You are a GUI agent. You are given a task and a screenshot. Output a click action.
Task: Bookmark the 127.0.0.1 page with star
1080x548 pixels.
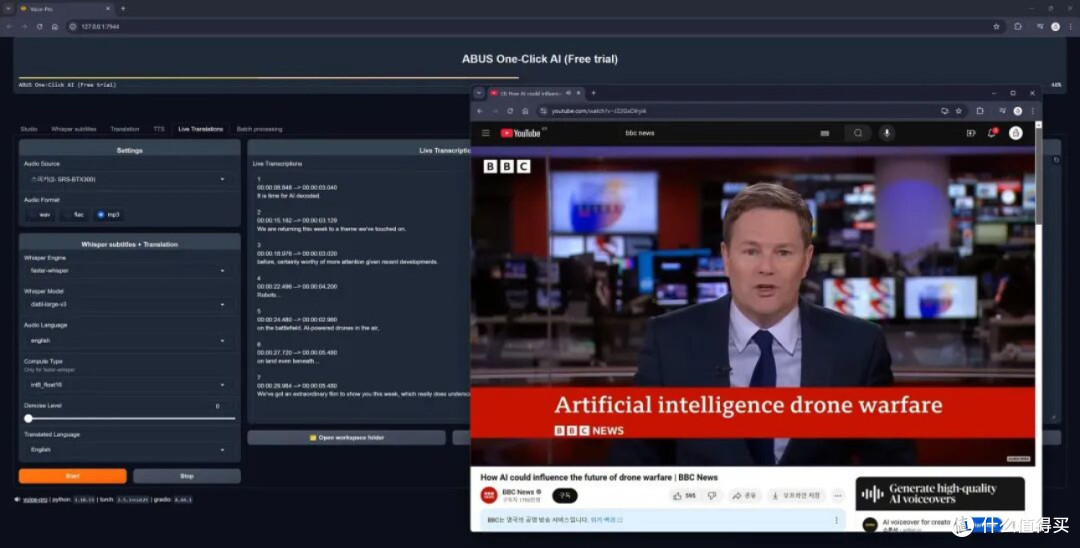[996, 27]
